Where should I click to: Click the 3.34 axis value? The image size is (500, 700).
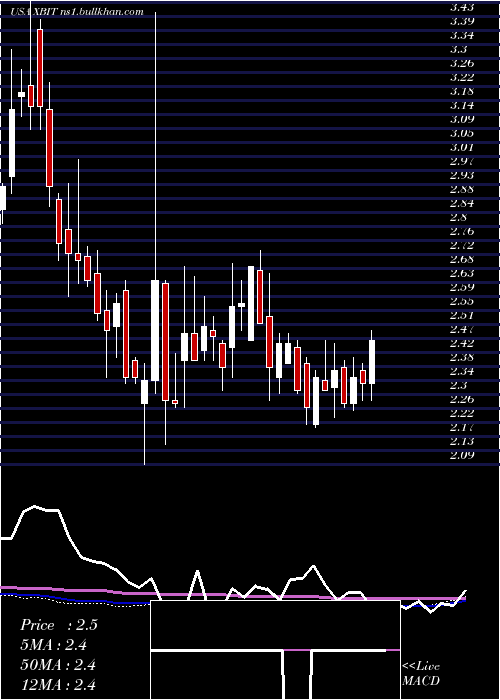[462, 35]
